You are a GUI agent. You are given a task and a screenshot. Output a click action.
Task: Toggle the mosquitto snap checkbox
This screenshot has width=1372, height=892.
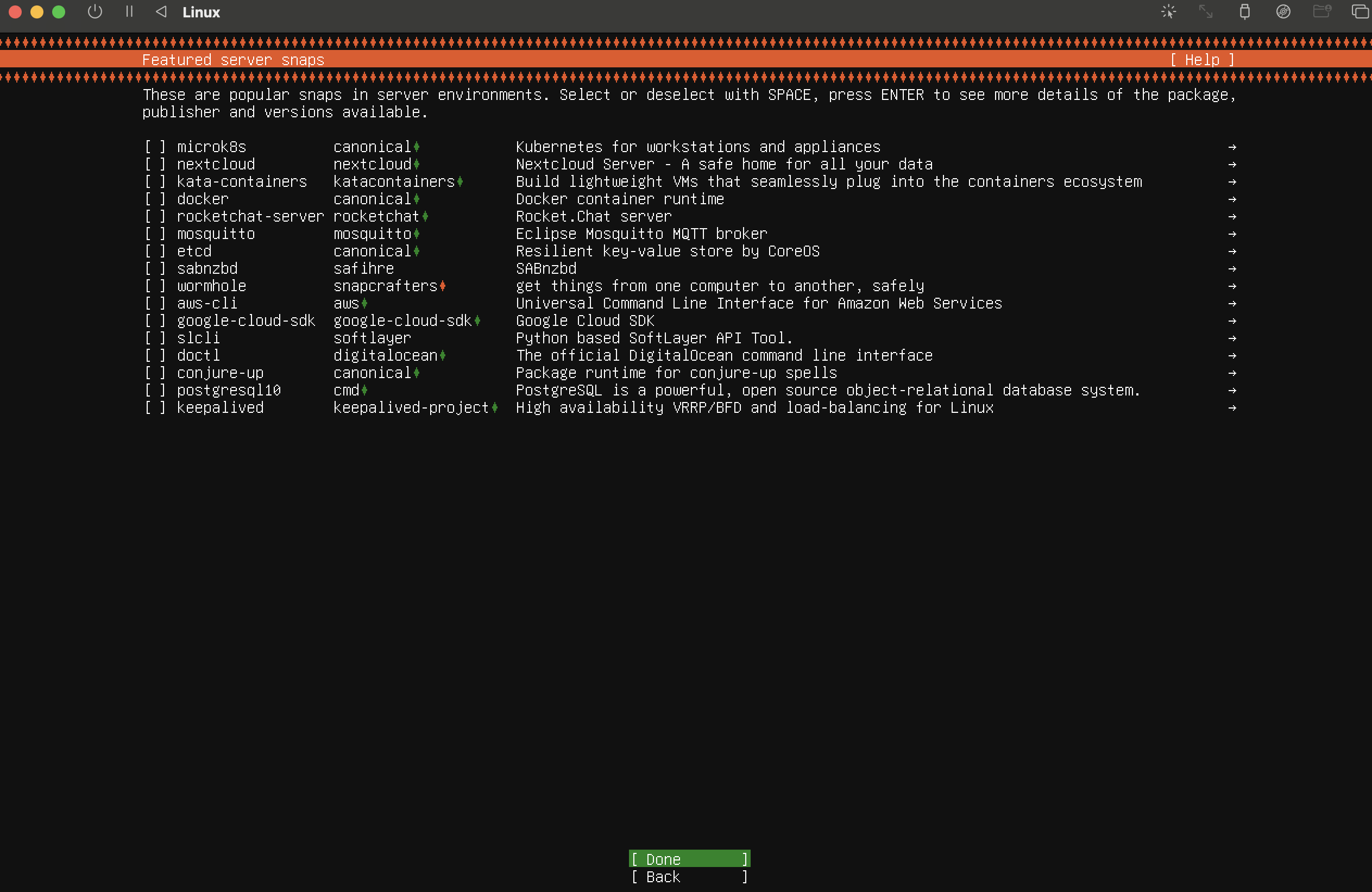[155, 234]
